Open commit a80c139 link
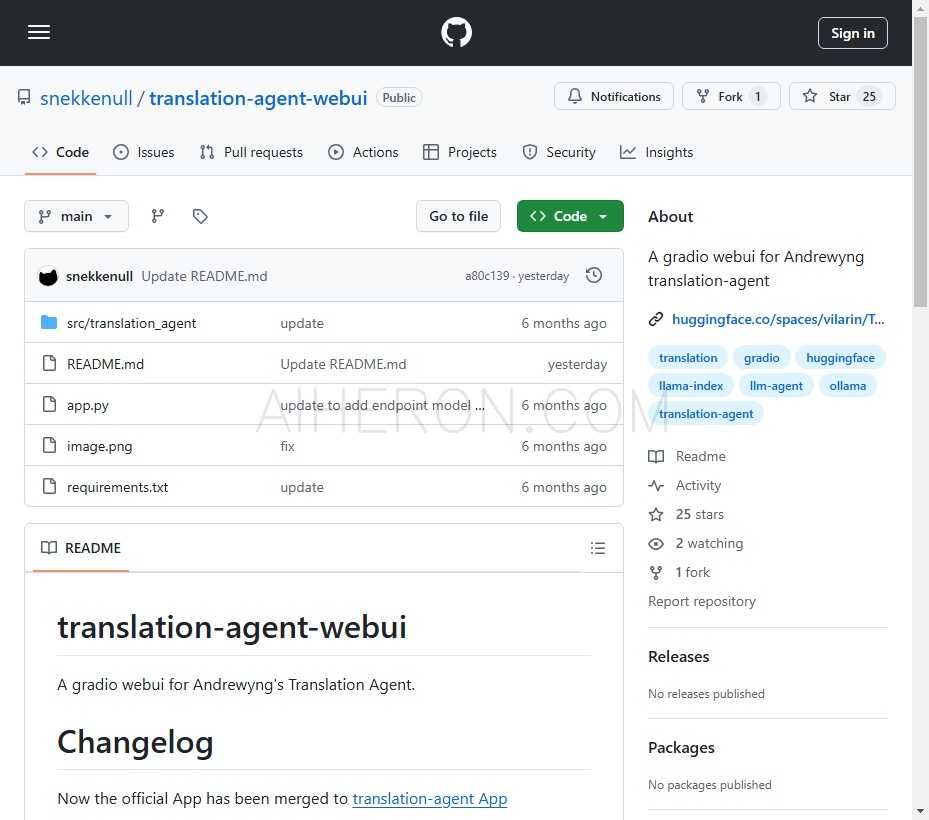The height and width of the screenshot is (820, 929). tap(487, 276)
